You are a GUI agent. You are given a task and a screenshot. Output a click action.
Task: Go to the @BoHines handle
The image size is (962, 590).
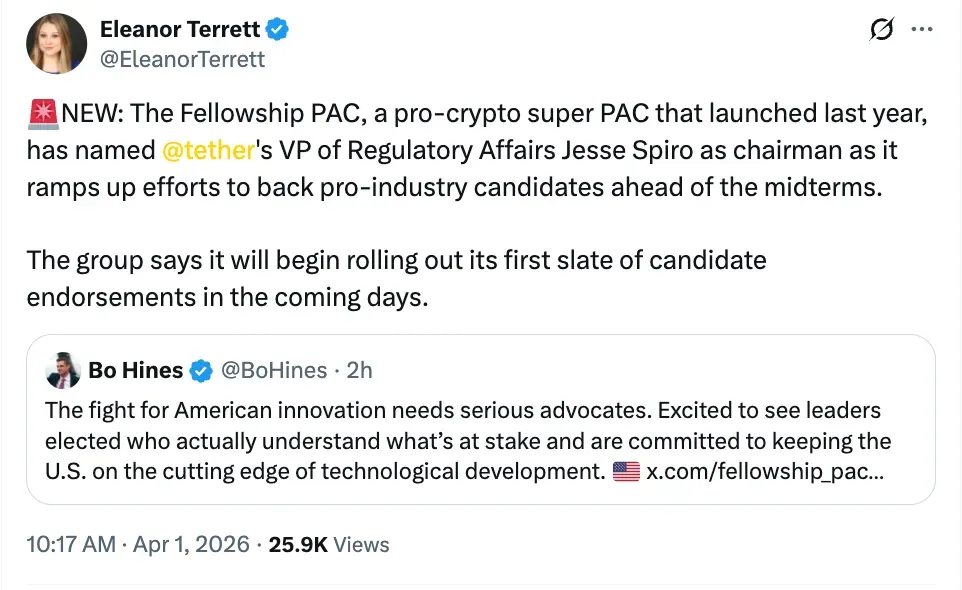click(273, 370)
